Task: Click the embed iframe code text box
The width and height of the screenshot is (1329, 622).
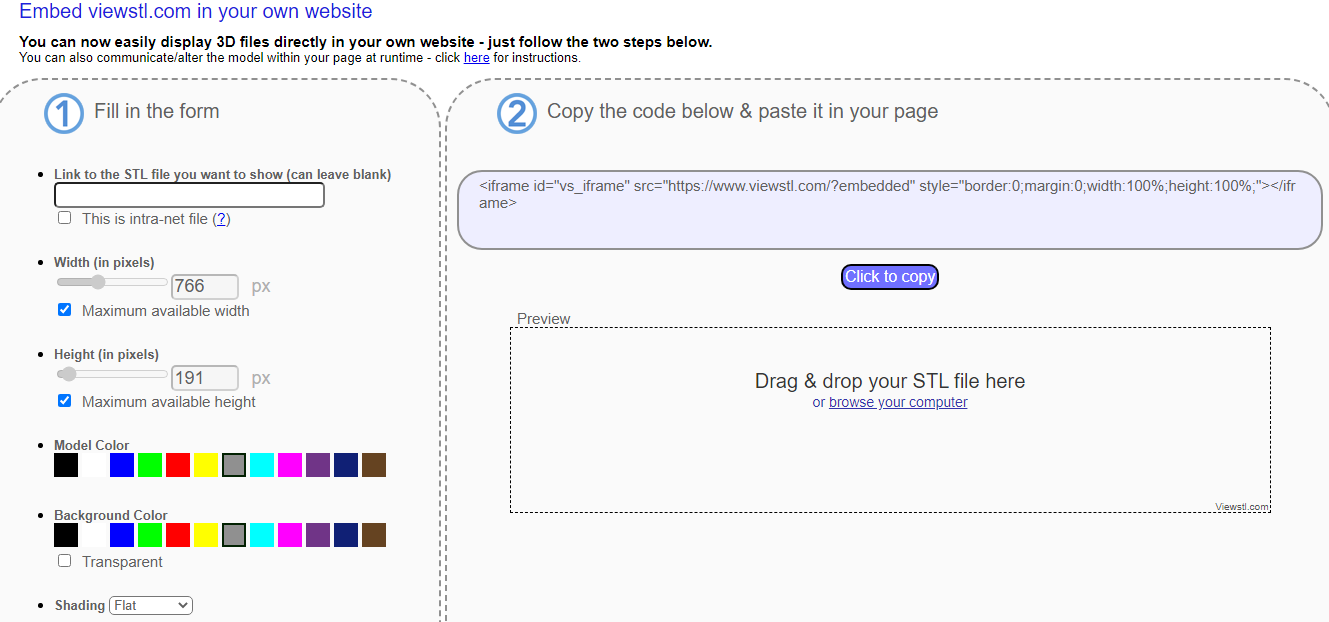Action: point(889,210)
